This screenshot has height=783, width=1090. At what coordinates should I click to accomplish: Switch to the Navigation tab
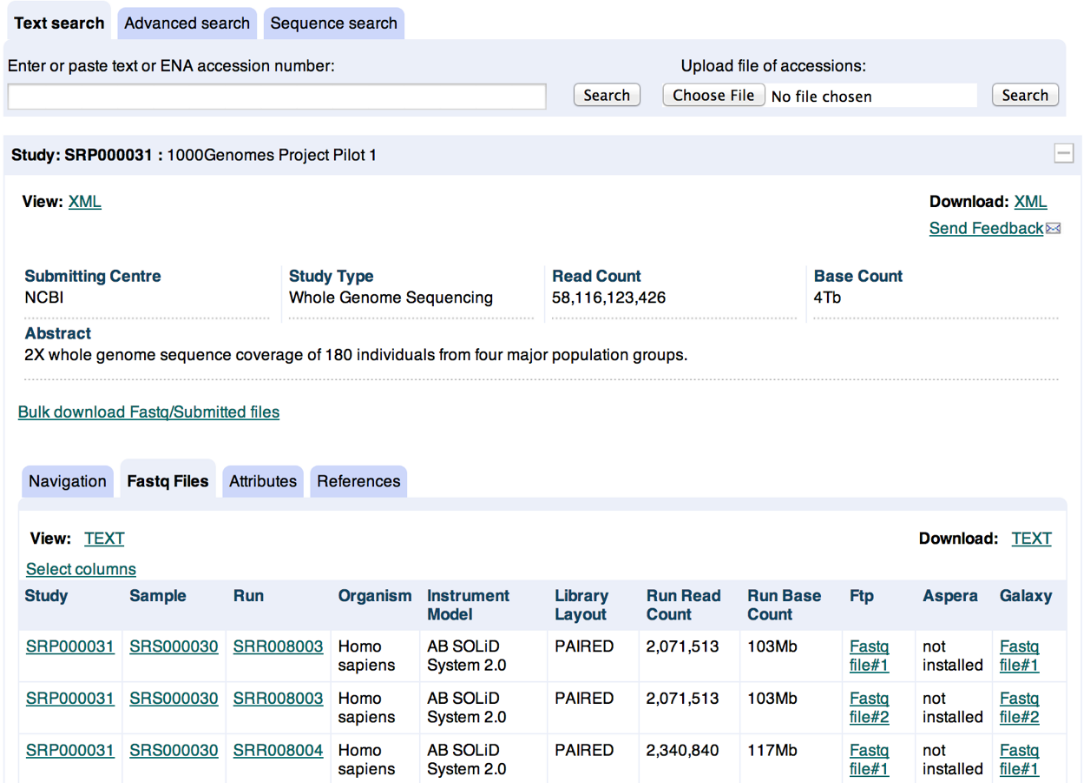pyautogui.click(x=67, y=481)
